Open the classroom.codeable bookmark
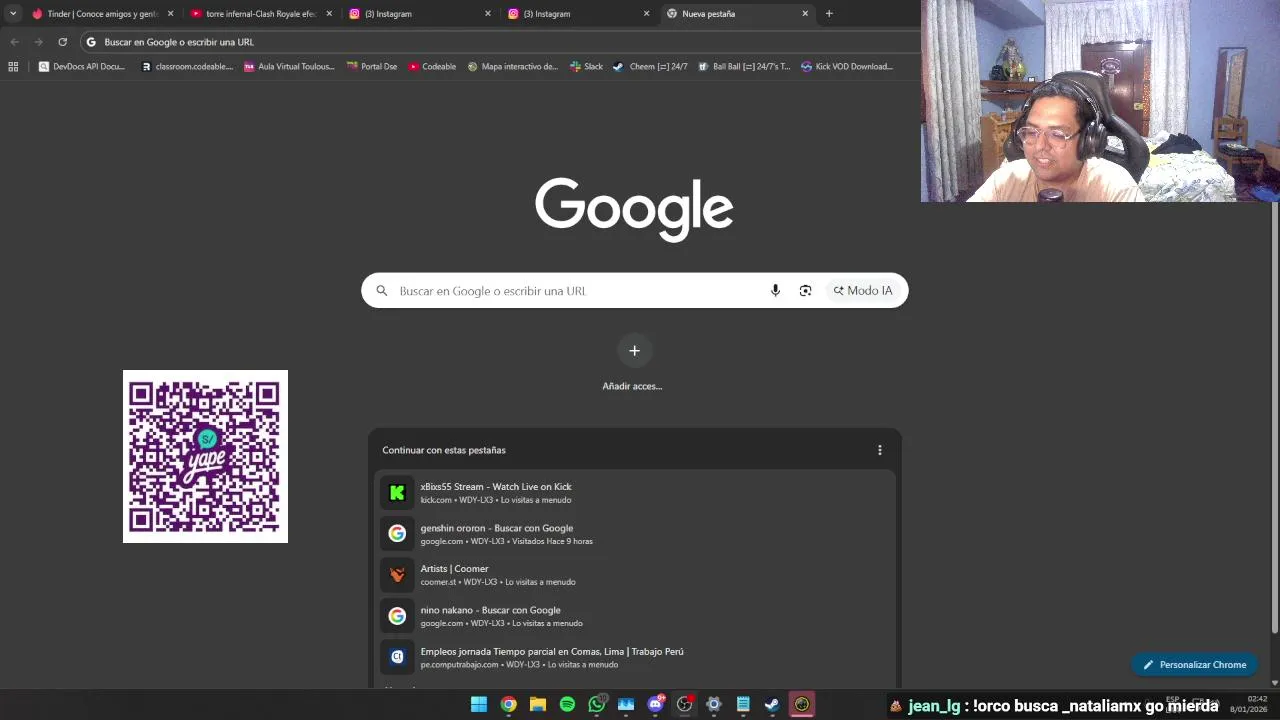Screen dimensions: 1280x720 187,67
